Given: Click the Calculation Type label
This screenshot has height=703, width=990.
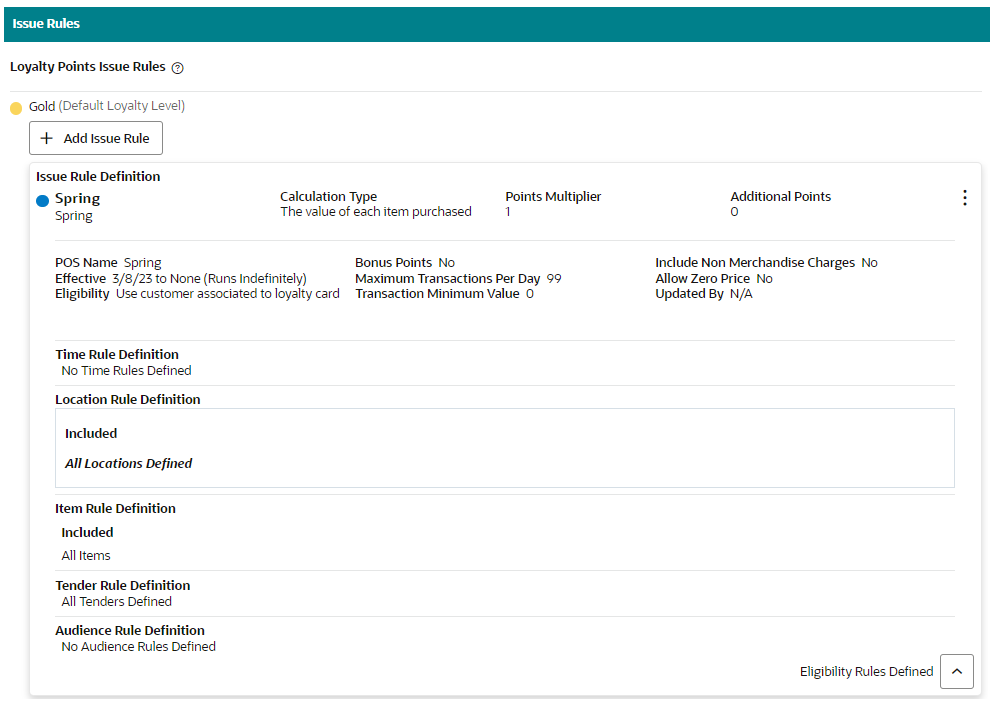Looking at the screenshot, I should (328, 196).
